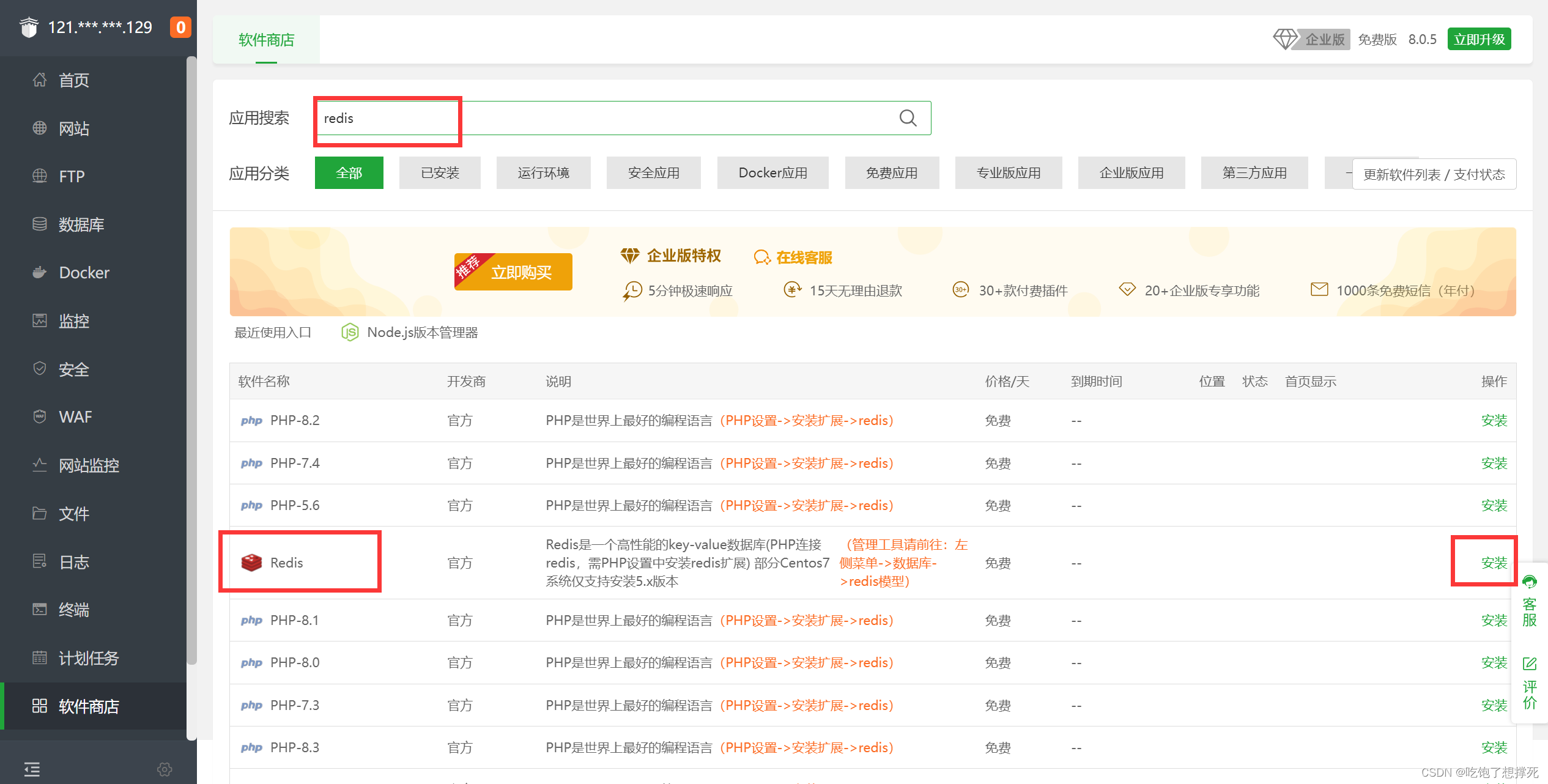Image resolution: width=1548 pixels, height=784 pixels.
Task: Click the search magnifier icon
Action: coord(908,118)
